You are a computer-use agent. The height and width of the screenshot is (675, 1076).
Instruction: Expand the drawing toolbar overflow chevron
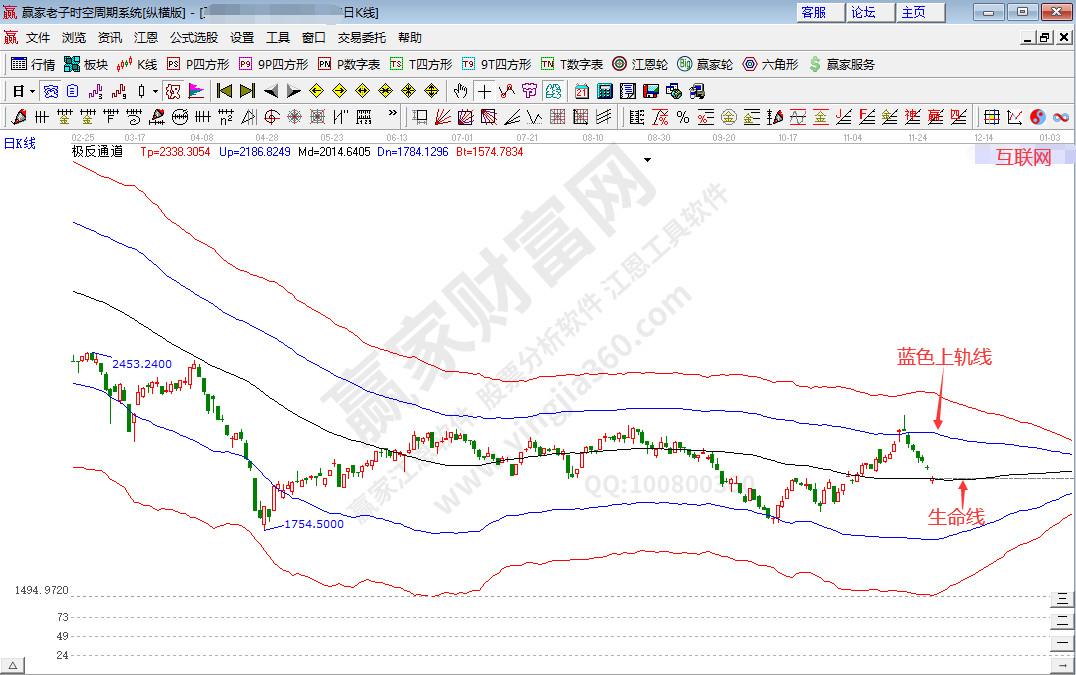[393, 116]
